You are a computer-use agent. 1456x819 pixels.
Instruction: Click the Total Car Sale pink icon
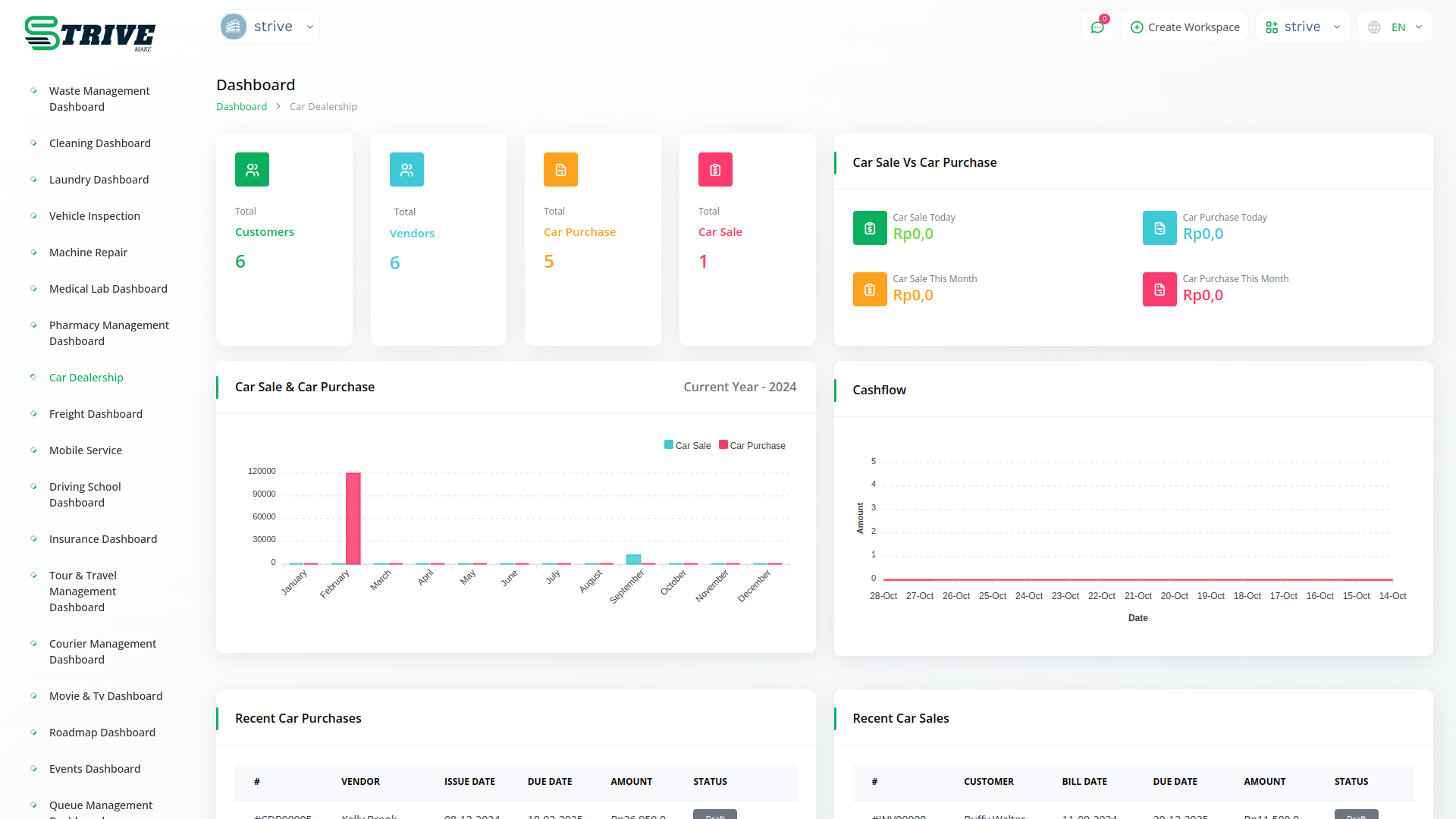[x=715, y=170]
